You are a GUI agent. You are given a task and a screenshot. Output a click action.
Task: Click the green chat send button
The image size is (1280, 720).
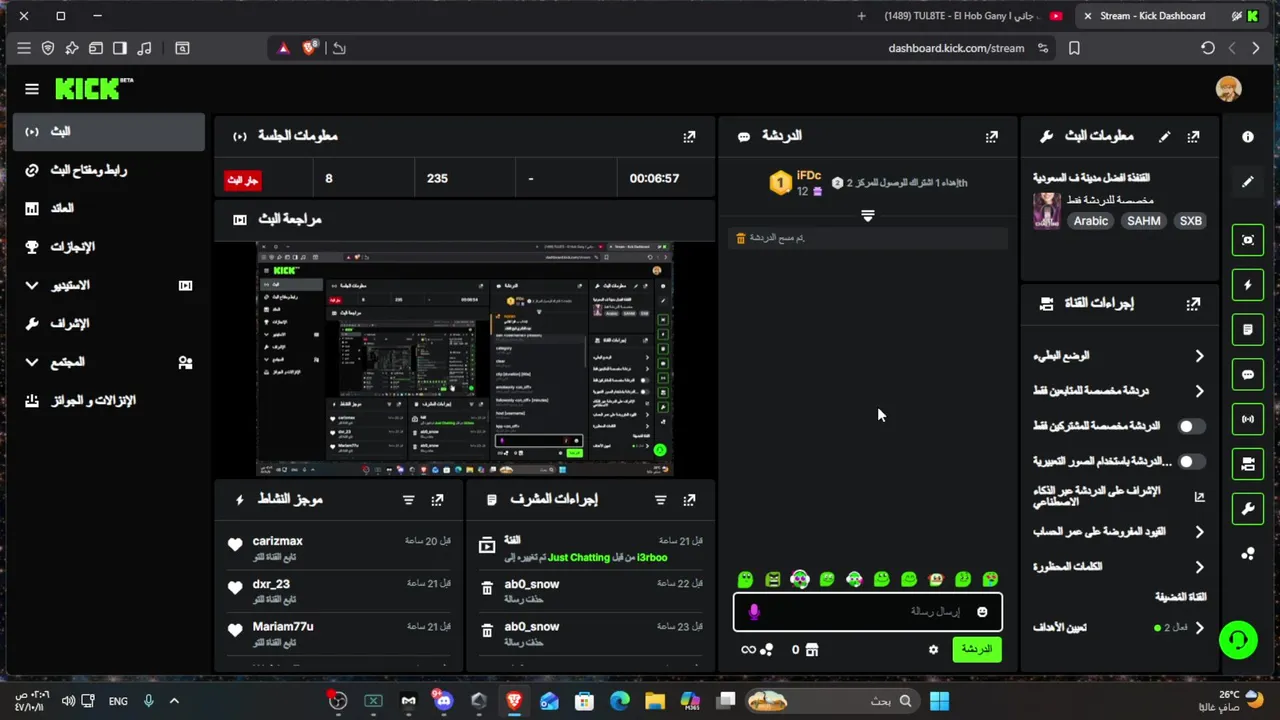point(976,649)
